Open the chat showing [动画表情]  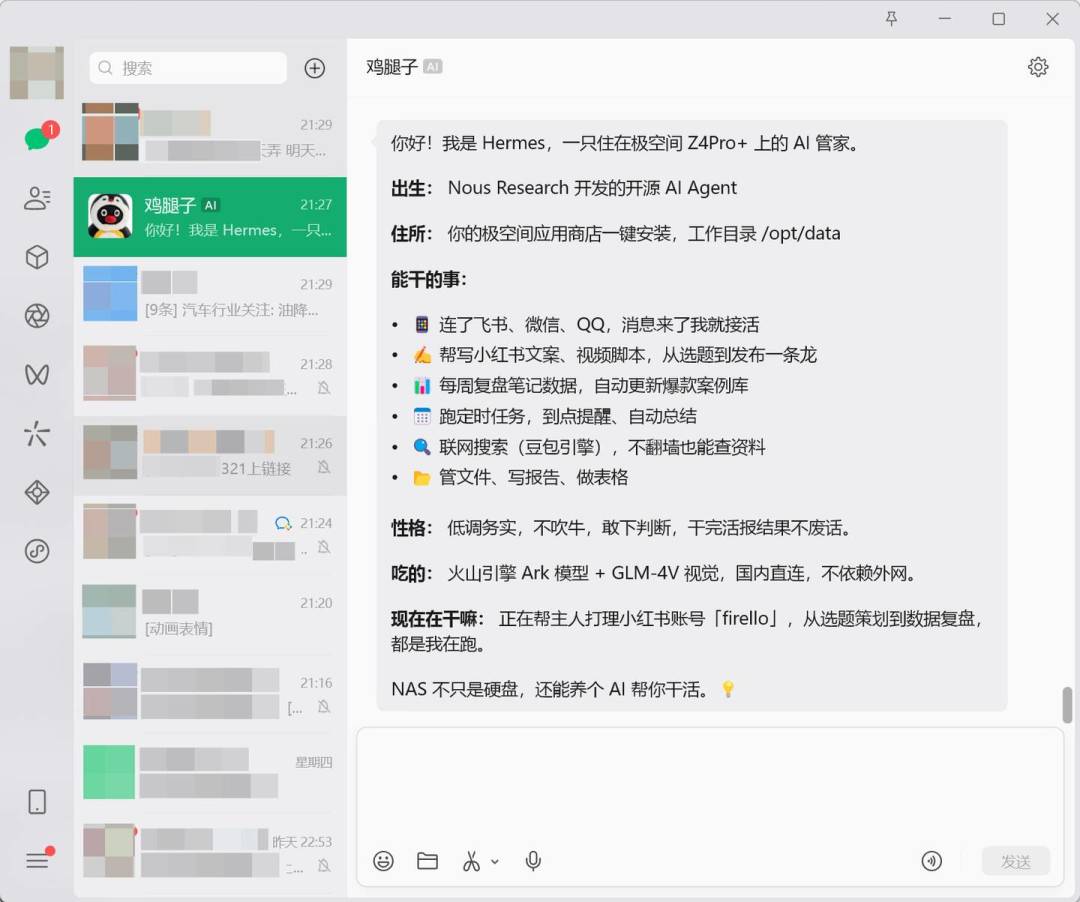pos(210,616)
